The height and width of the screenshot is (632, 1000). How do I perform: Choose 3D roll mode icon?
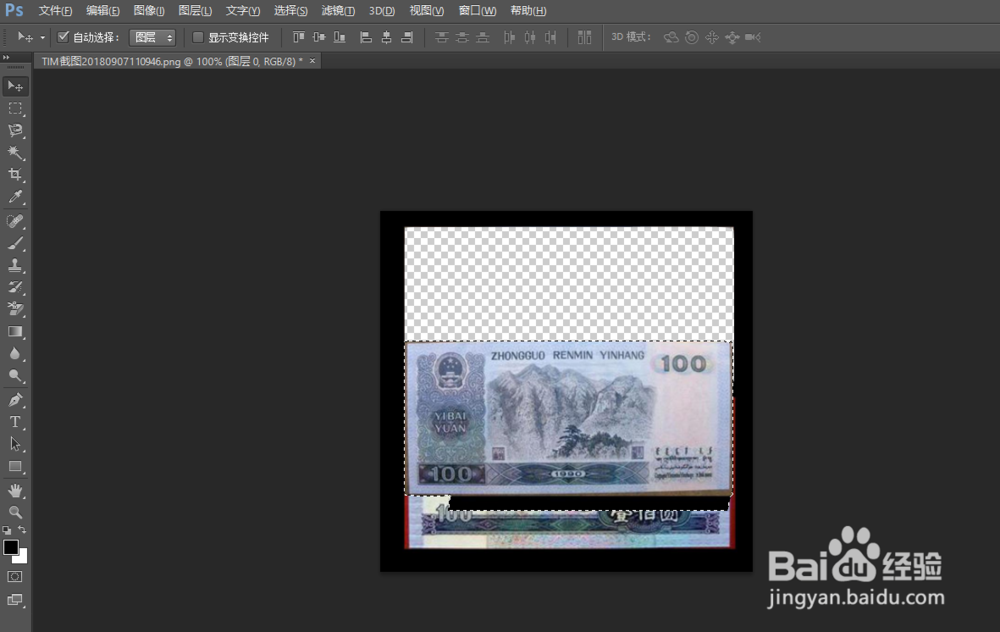pyautogui.click(x=691, y=37)
